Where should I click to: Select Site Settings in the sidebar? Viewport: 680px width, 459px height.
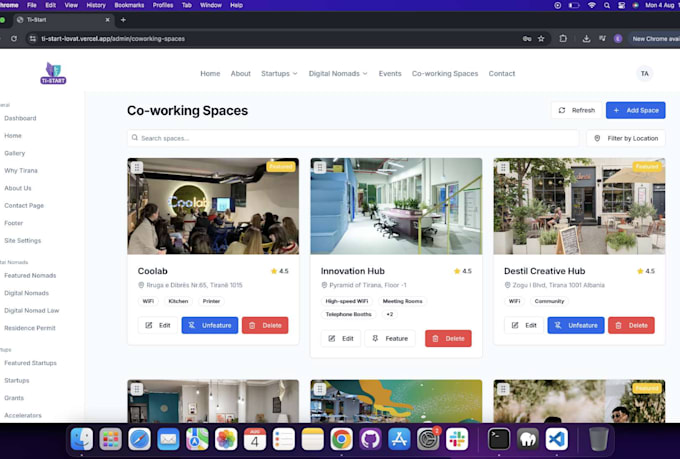[23, 240]
